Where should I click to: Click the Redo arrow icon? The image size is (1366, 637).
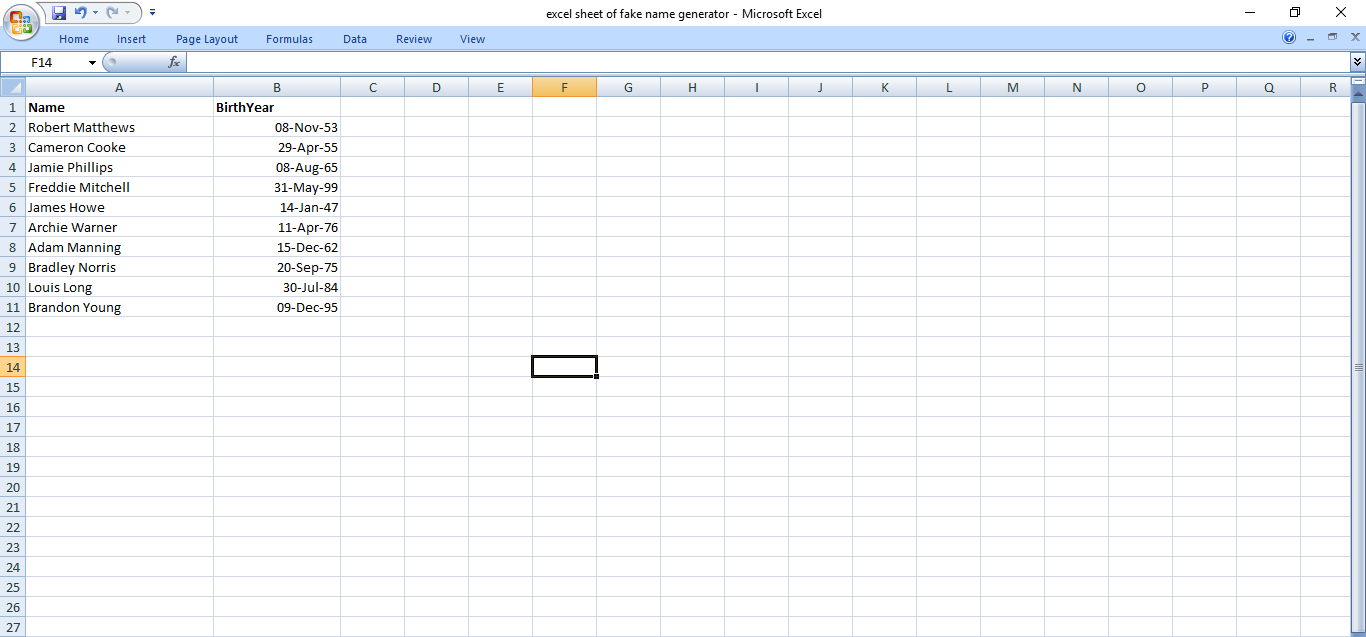coord(112,13)
